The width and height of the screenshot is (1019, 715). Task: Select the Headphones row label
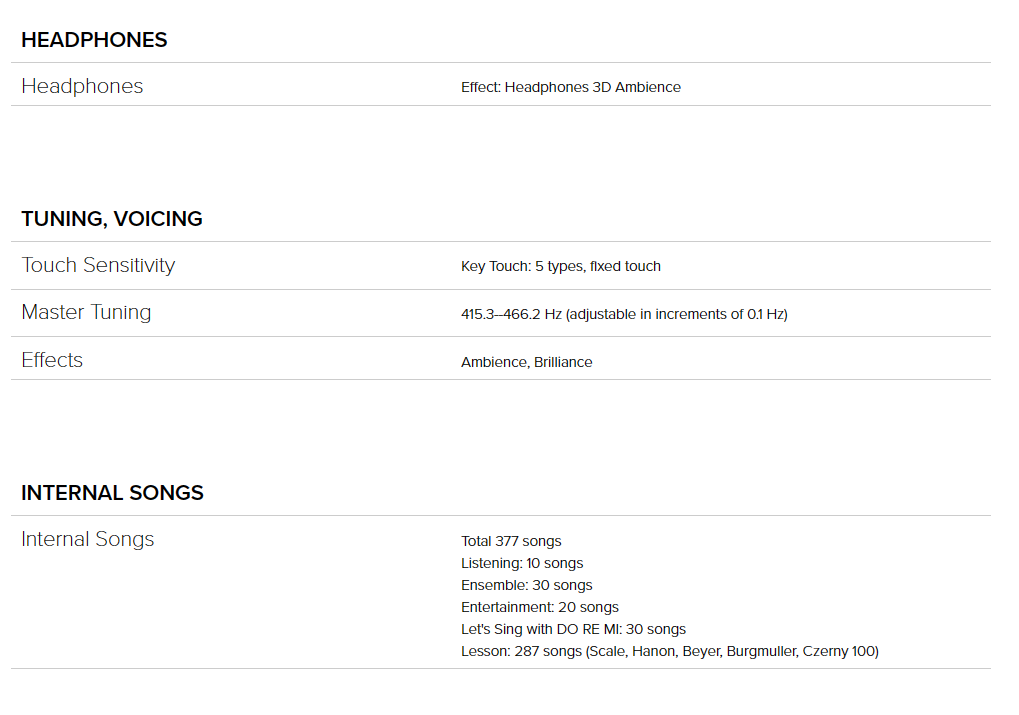tap(83, 86)
